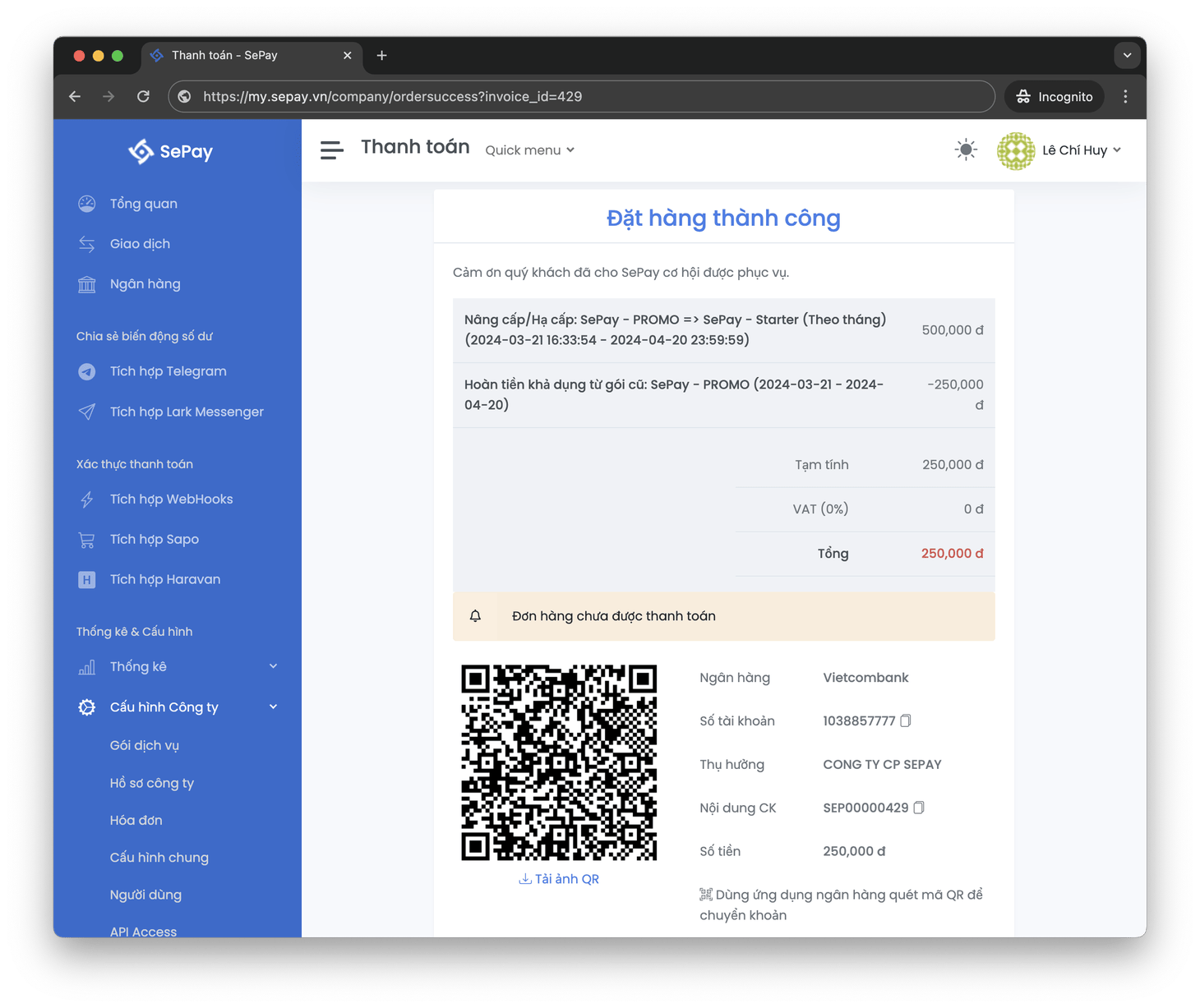The image size is (1200, 1008).
Task: Open Tích hợp Lark Messenger page
Action: (x=187, y=412)
